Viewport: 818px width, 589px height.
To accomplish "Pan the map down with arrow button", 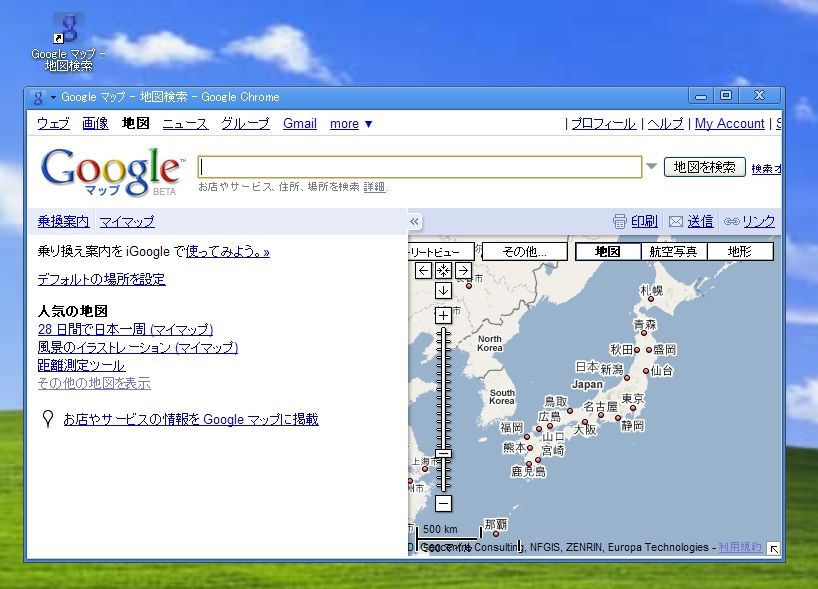I will pos(443,291).
